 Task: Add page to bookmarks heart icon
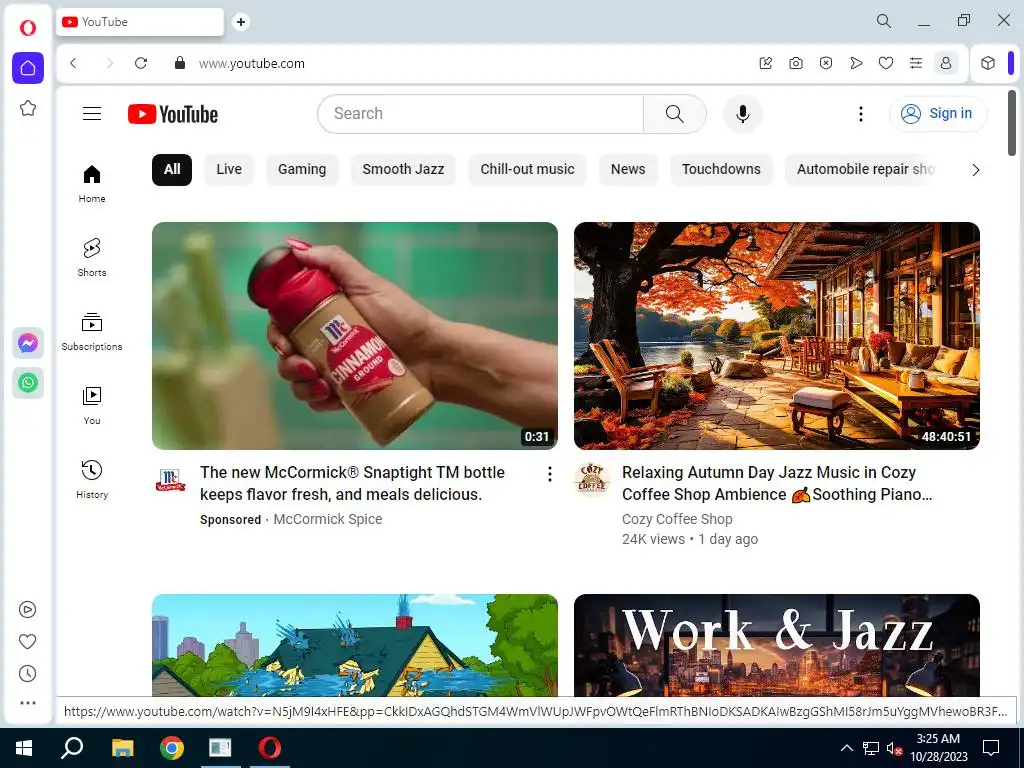(886, 63)
